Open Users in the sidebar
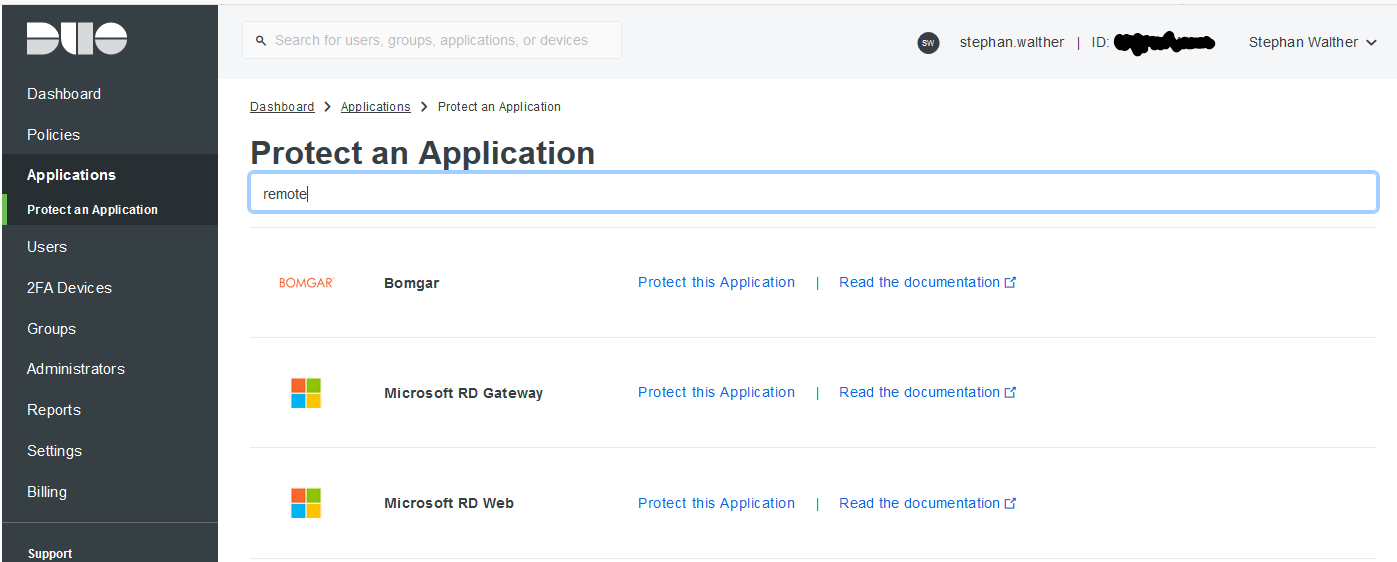This screenshot has height=562, width=1397. point(47,247)
